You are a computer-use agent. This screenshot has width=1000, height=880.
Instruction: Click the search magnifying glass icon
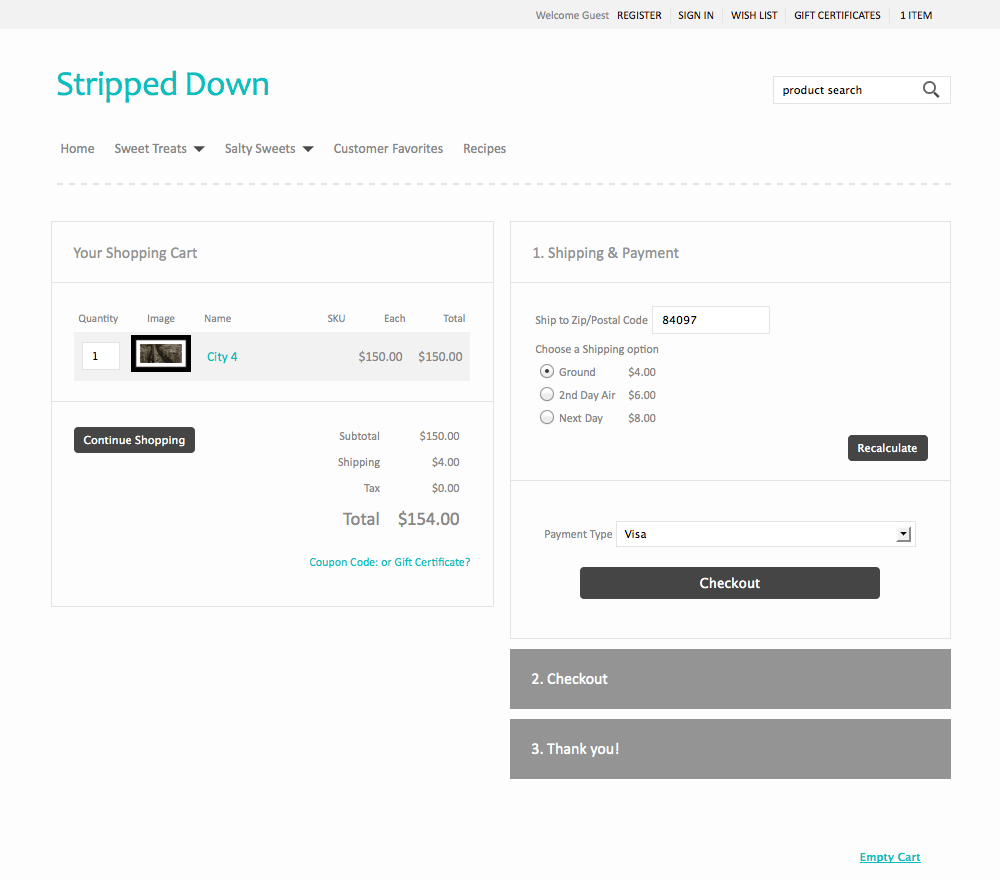(931, 90)
